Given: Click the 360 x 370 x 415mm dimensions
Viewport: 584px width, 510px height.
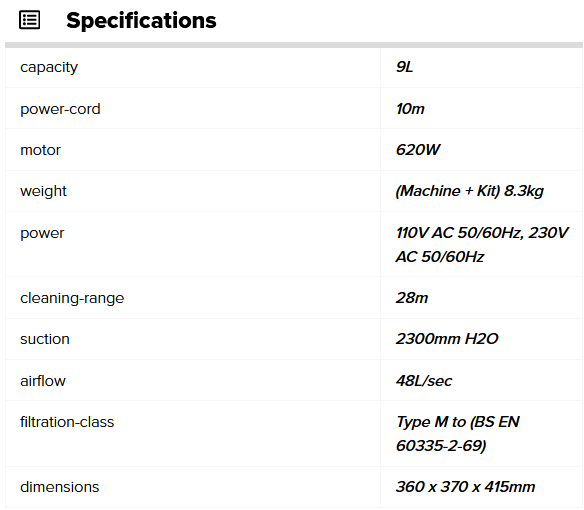Looking at the screenshot, I should coord(466,487).
